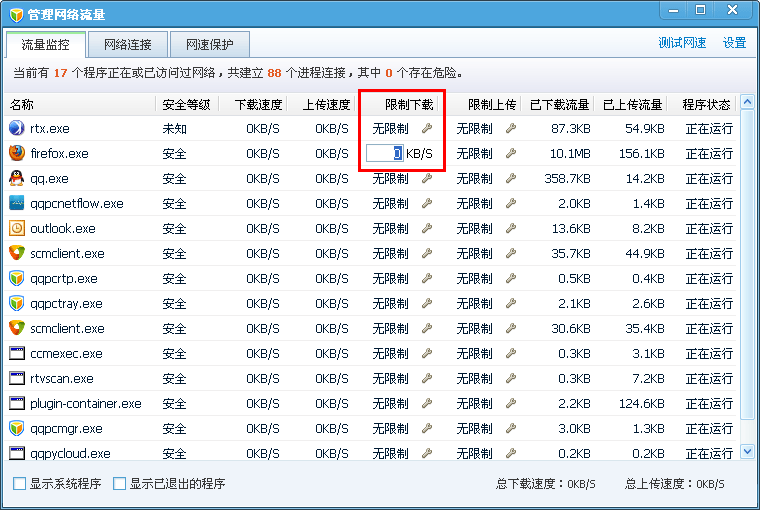Click the 总下载速度 status text
Screen dimensions: 760x510
pyautogui.click(x=546, y=483)
